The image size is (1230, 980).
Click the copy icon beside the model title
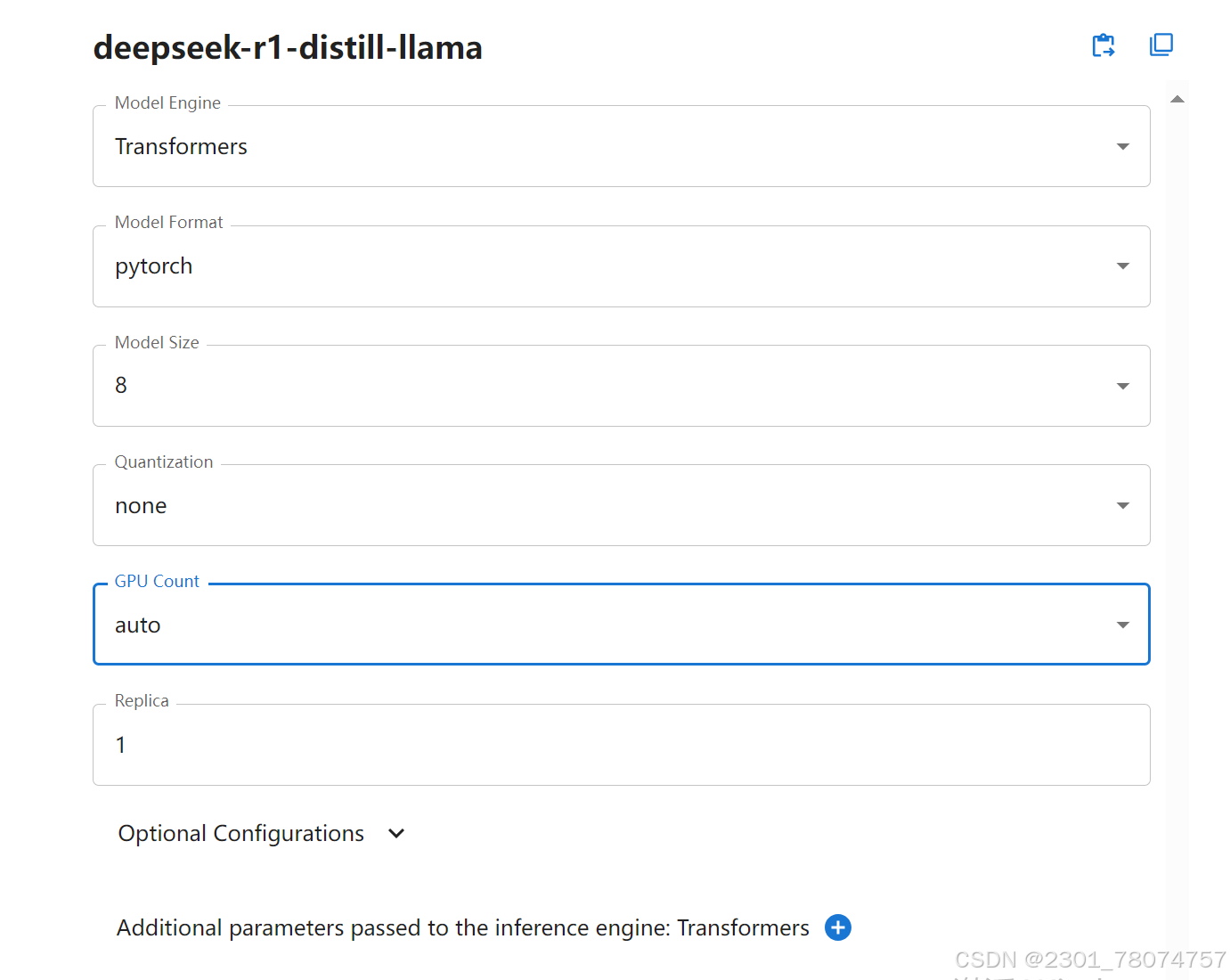[1161, 45]
